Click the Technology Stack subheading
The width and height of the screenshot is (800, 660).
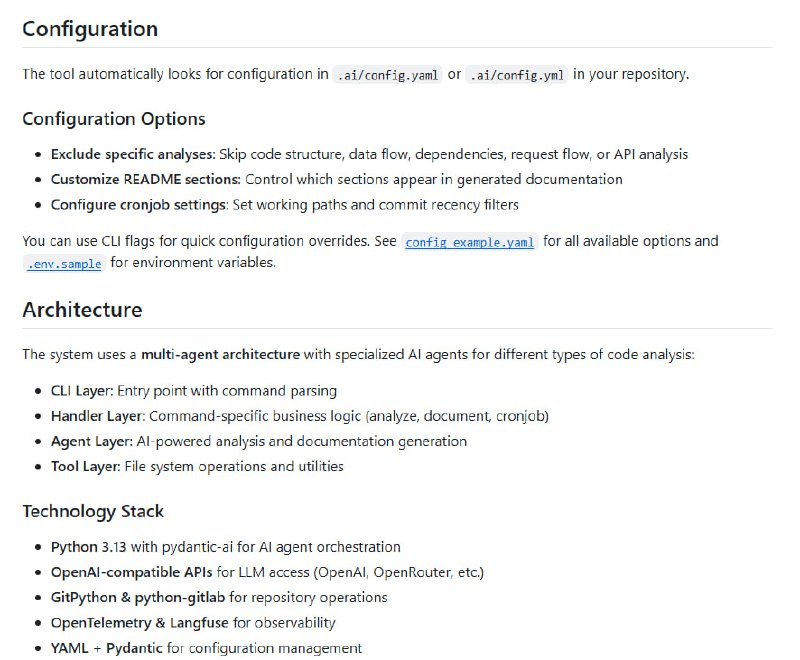(93, 511)
